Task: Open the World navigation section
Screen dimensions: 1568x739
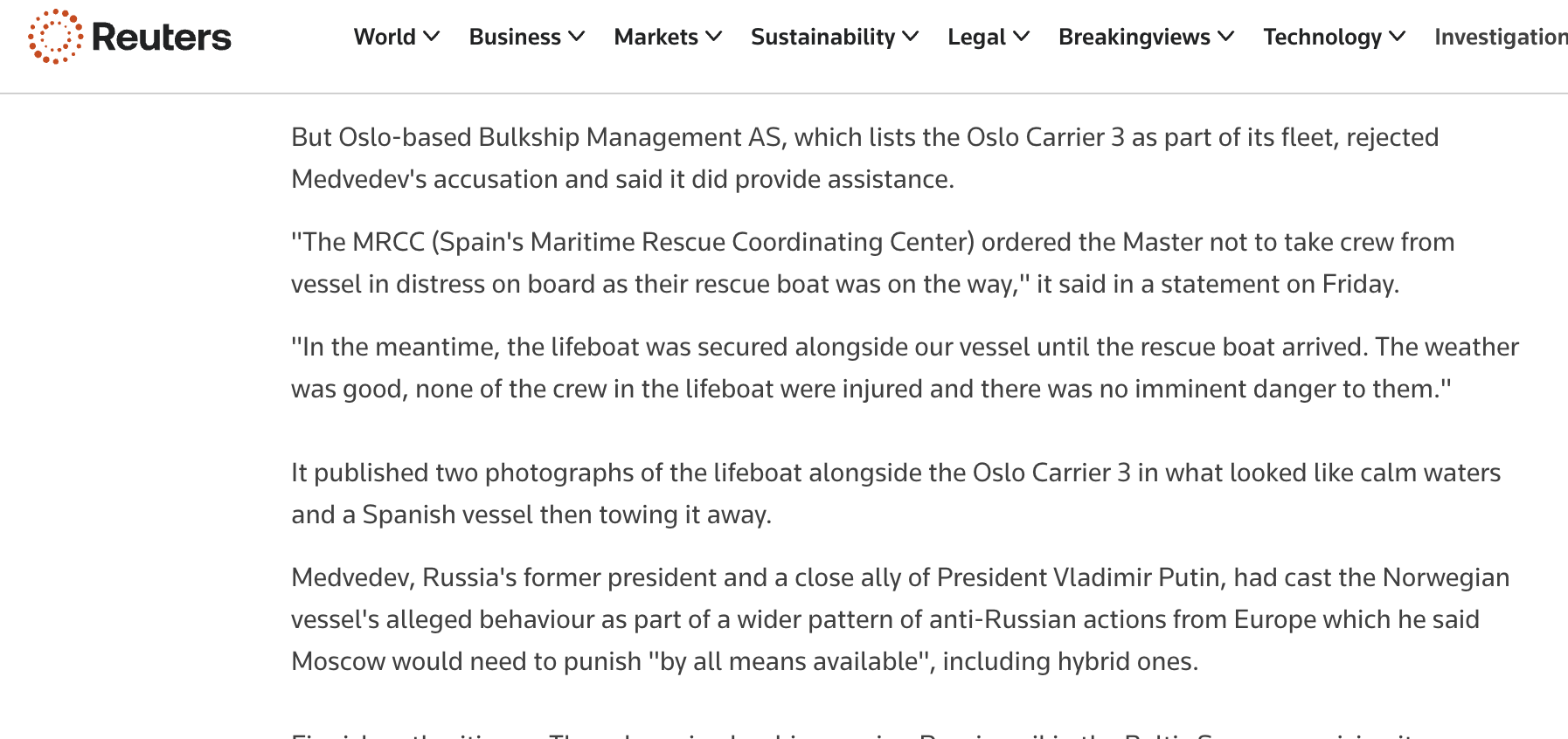Action: [385, 37]
